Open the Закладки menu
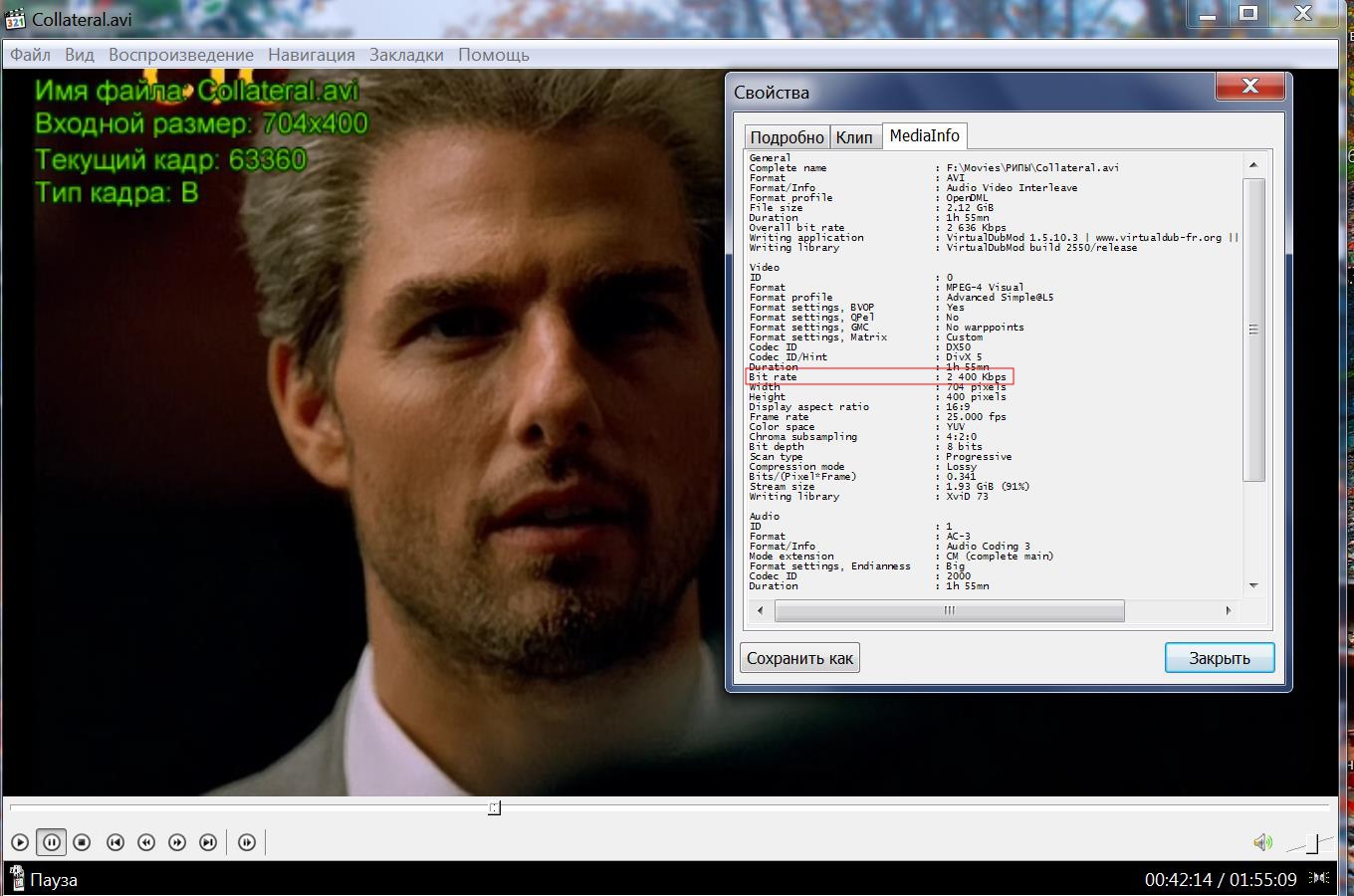The image size is (1354, 896). click(x=406, y=55)
